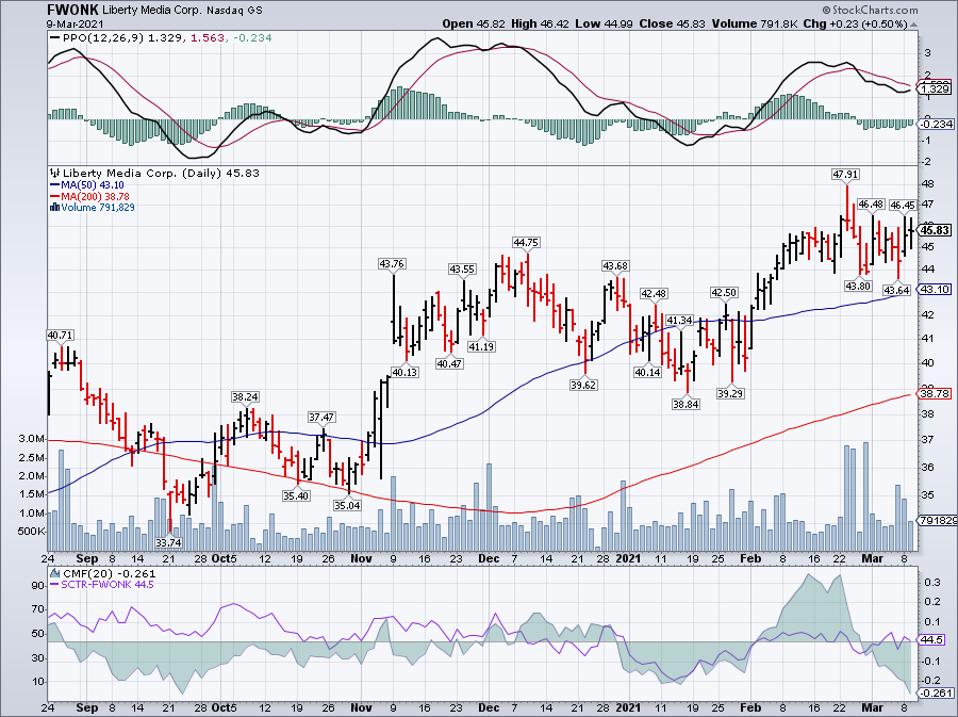Click the 33.74 low price label

[x=168, y=542]
